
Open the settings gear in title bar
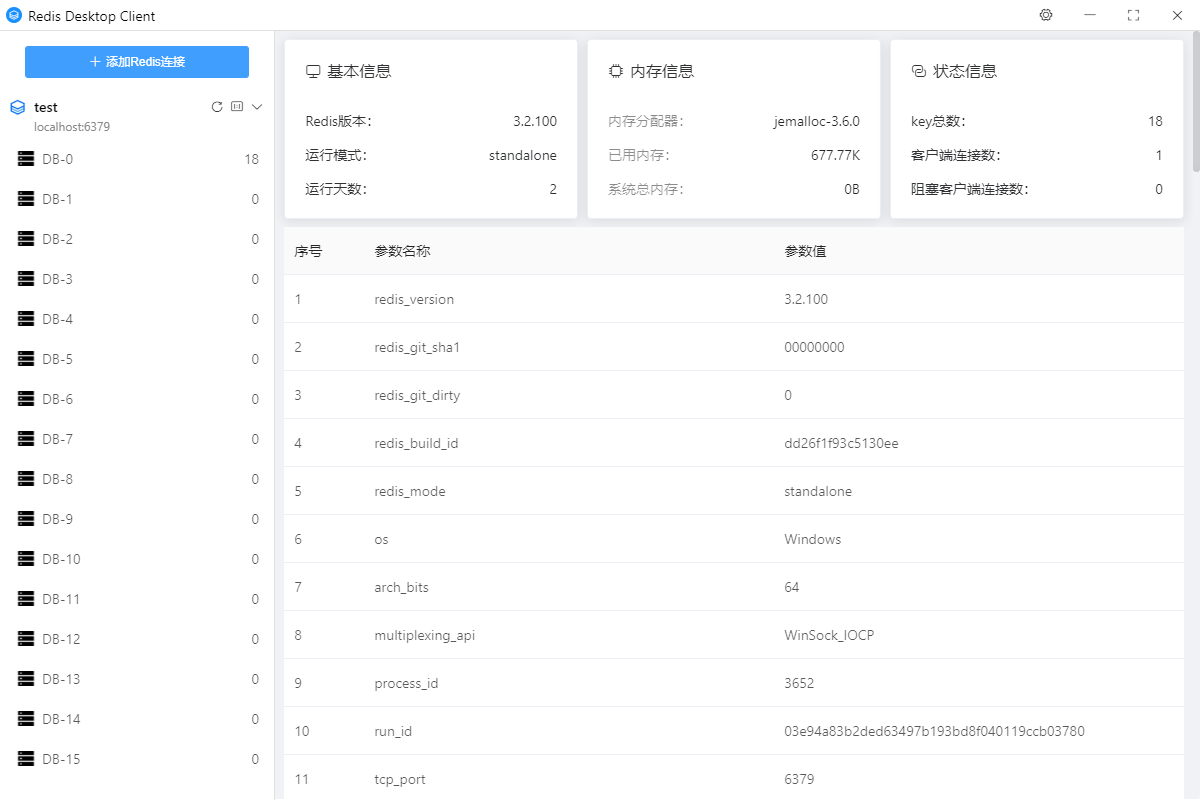(1046, 15)
